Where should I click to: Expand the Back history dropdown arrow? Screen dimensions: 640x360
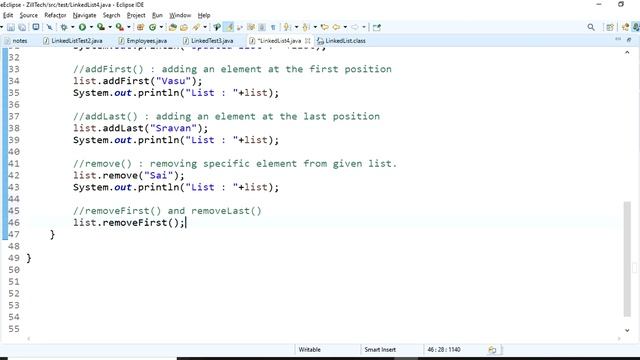point(345,27)
